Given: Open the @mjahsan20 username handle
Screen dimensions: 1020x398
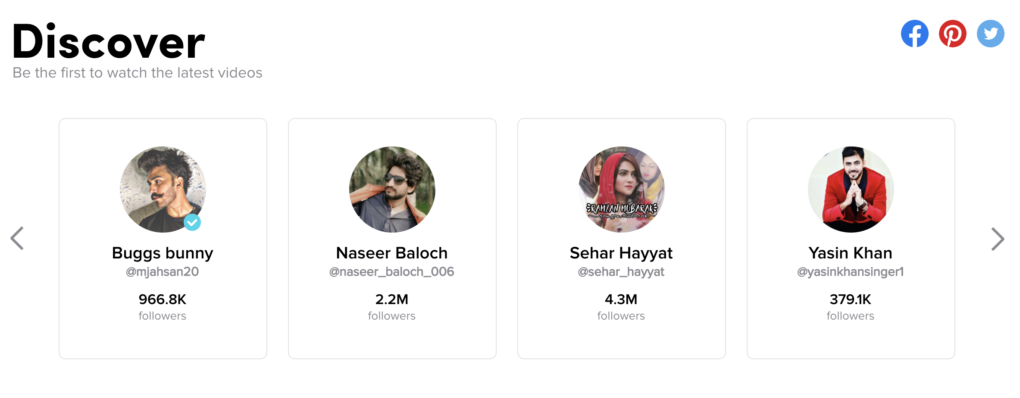Looking at the screenshot, I should point(163,272).
